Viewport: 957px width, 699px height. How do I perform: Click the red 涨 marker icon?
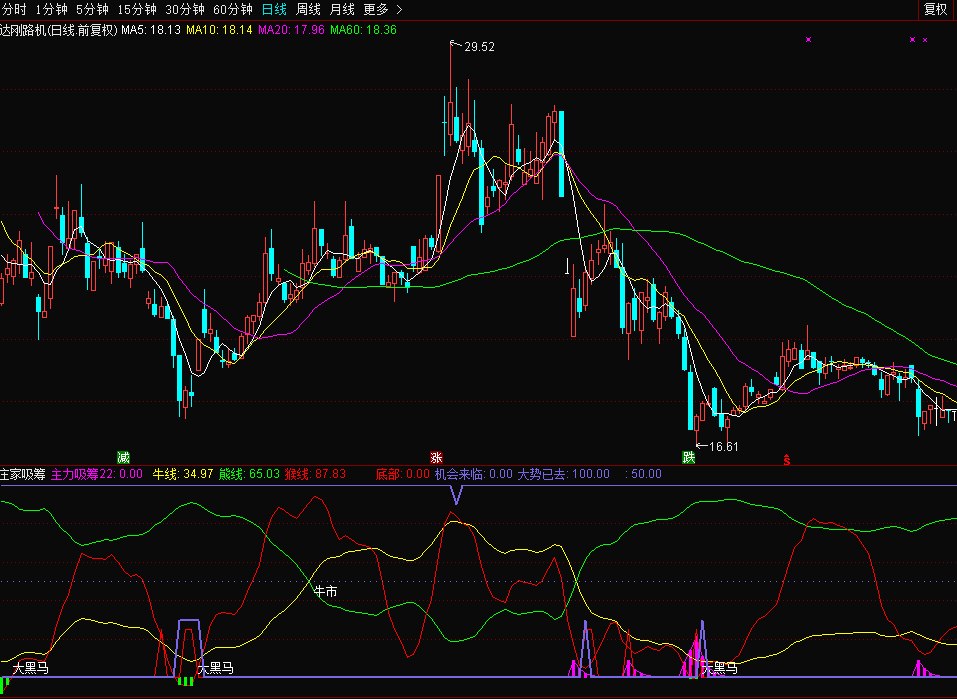tap(436, 457)
